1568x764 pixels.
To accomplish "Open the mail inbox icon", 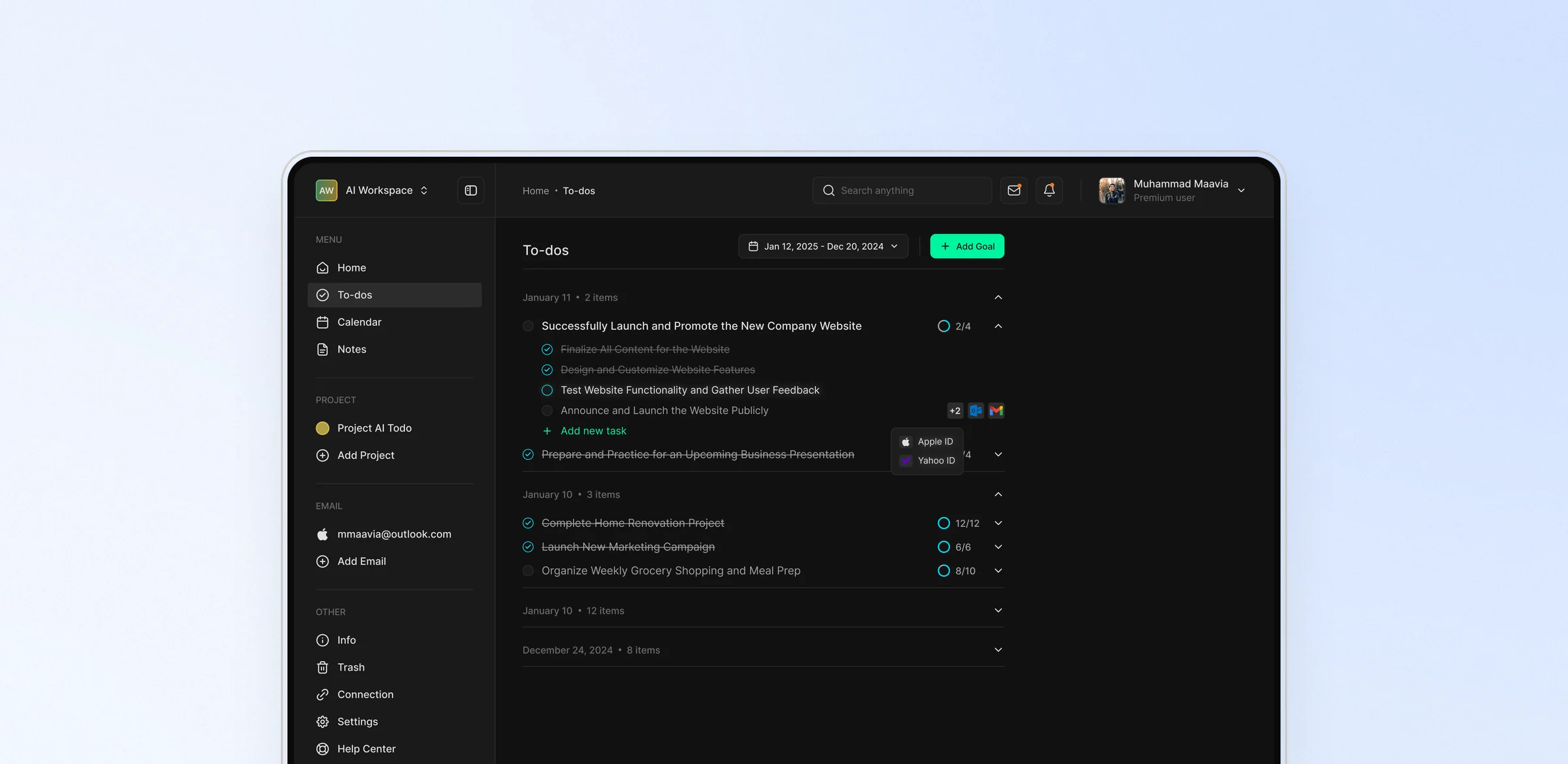I will coord(1014,190).
